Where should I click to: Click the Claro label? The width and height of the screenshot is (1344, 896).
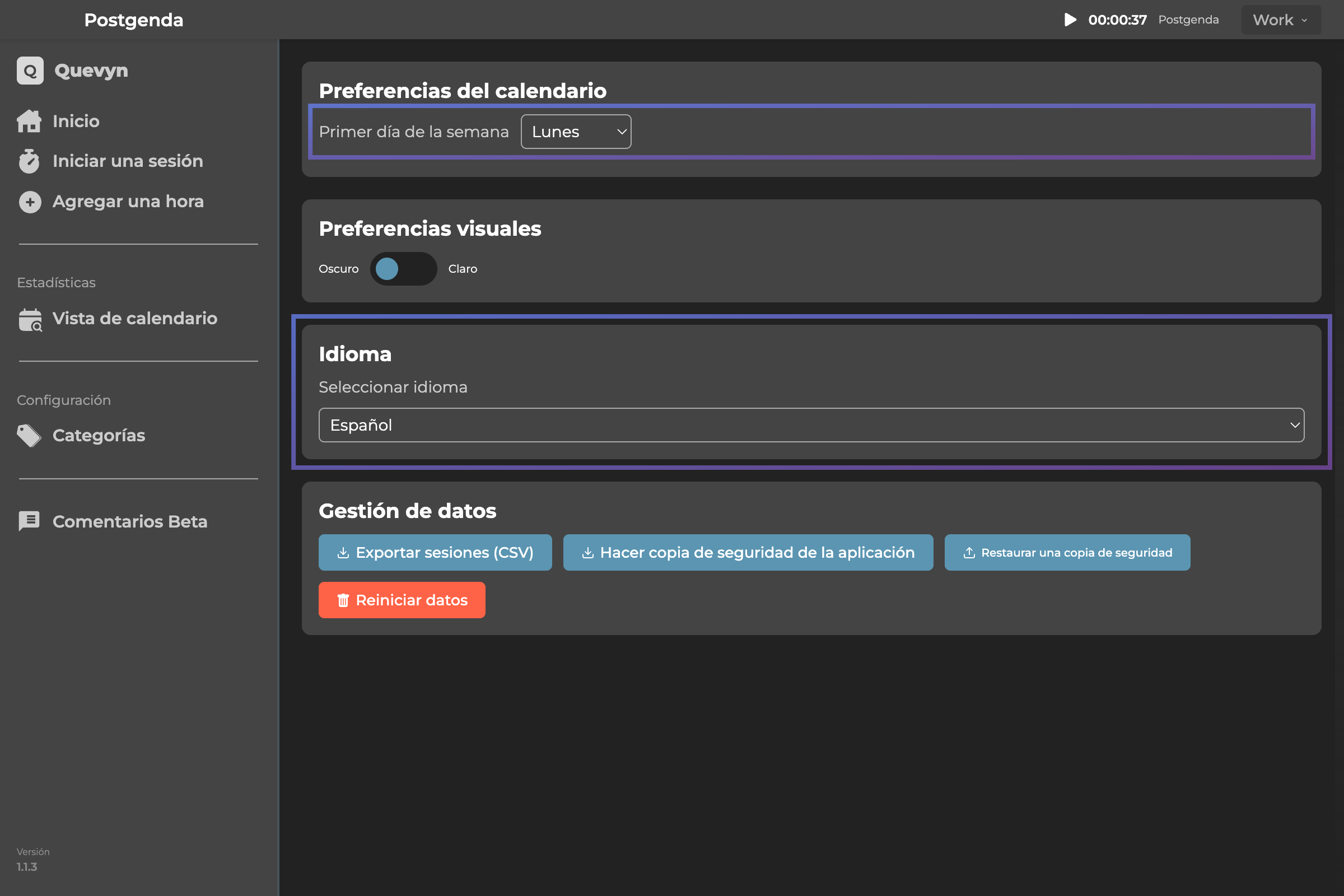(x=463, y=269)
